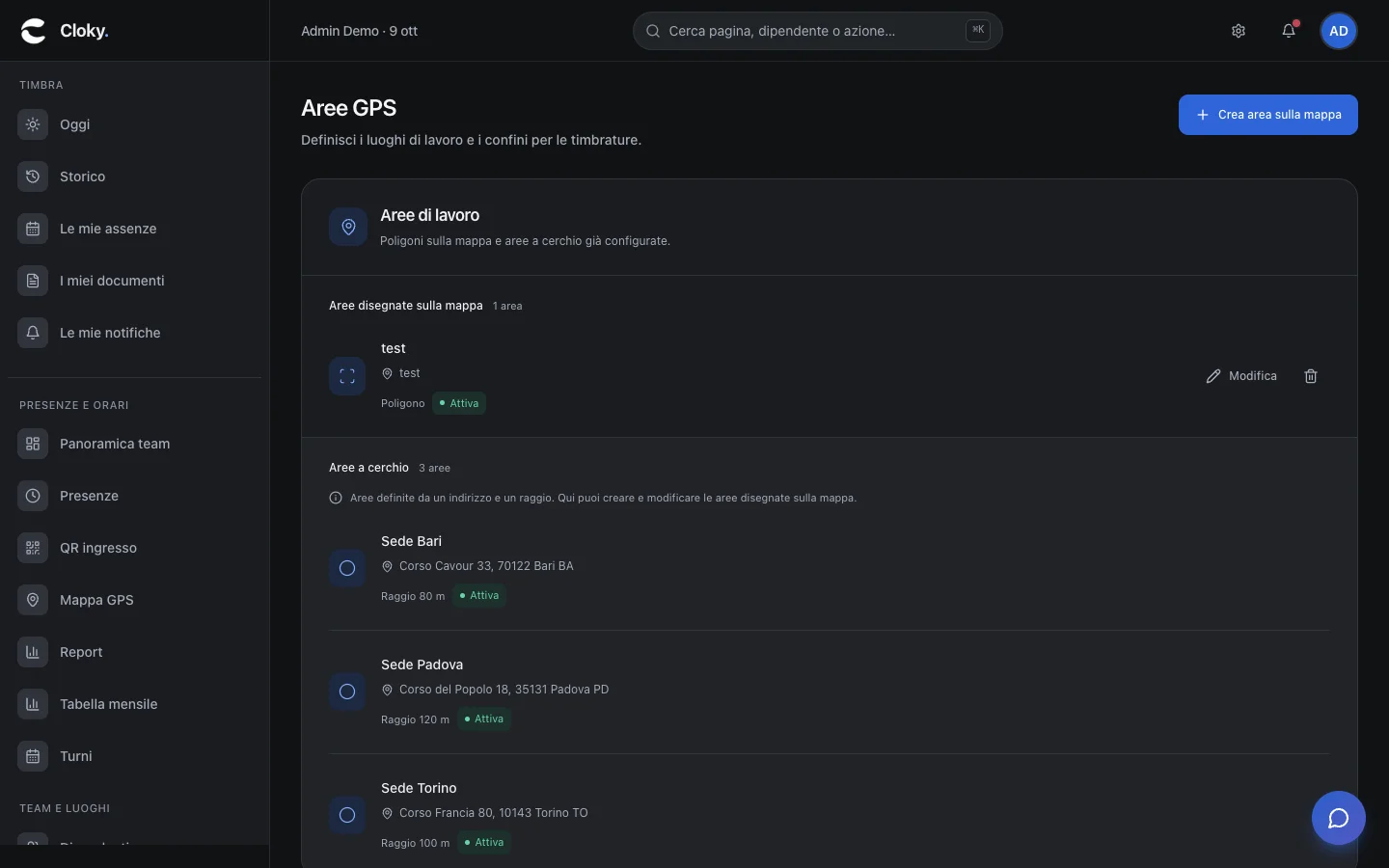The width and height of the screenshot is (1389, 868).
Task: Open Turni in the sidebar
Action: click(134, 756)
